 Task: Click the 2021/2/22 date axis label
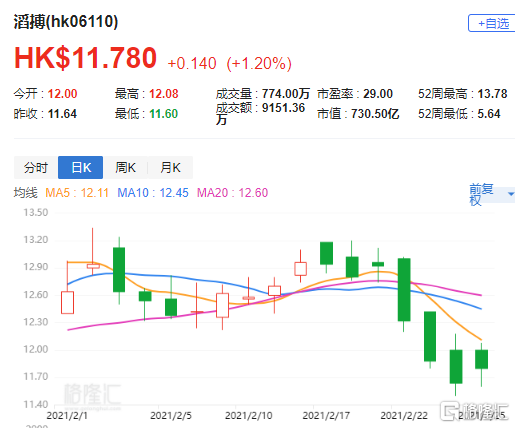pyautogui.click(x=404, y=415)
